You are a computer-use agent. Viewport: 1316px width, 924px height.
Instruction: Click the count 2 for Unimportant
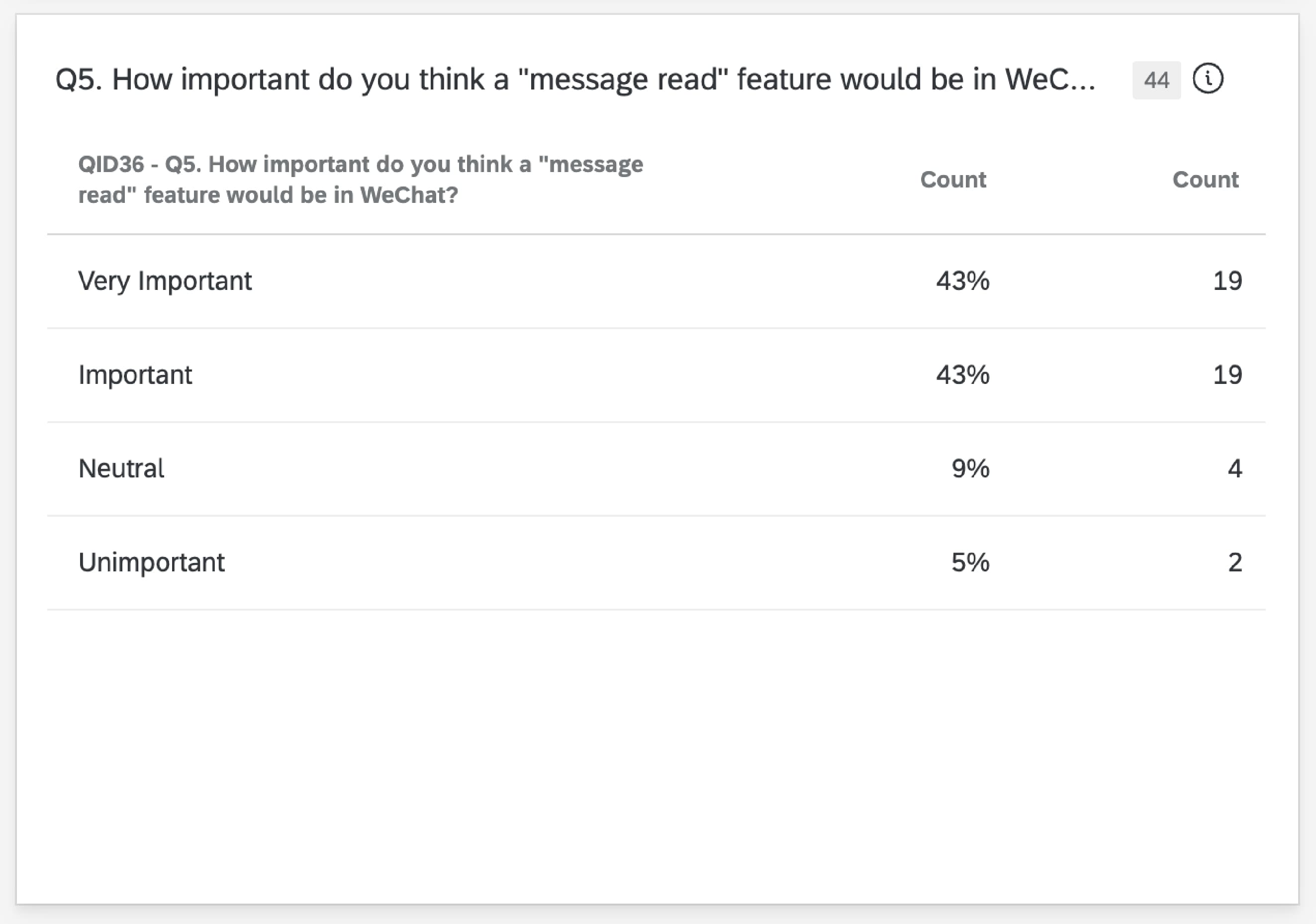tap(1234, 562)
